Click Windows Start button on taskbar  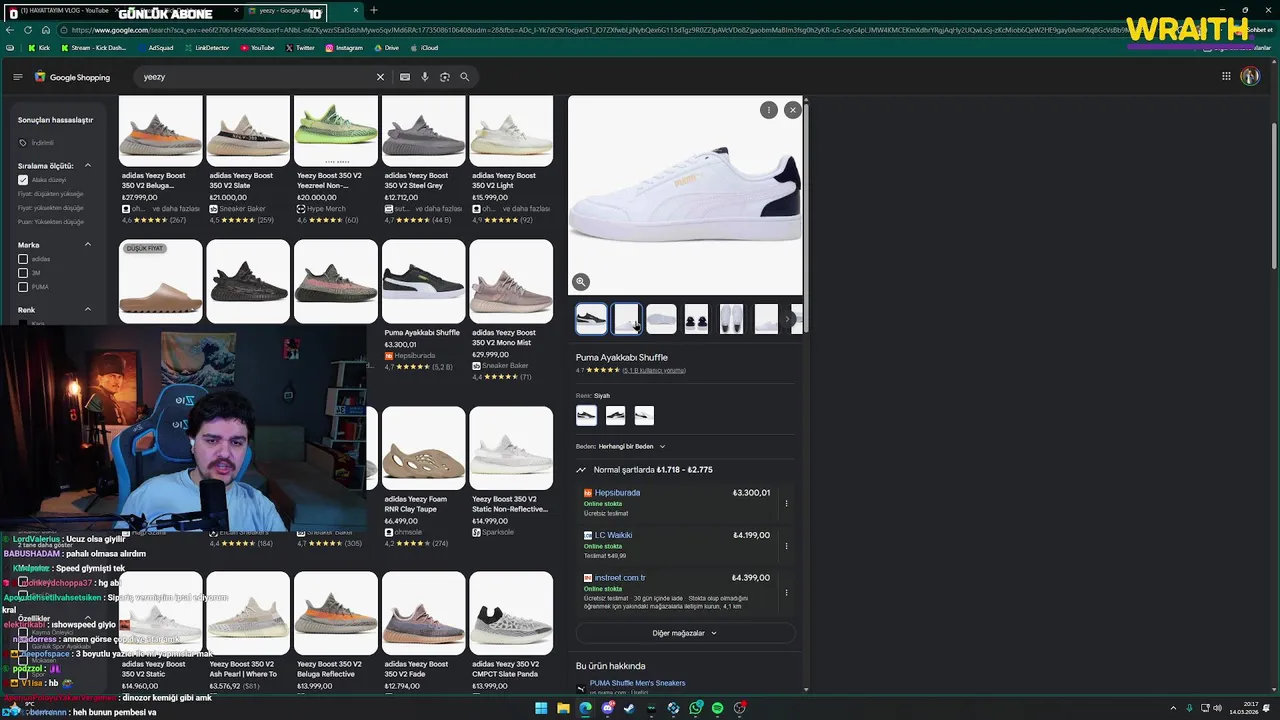[x=541, y=708]
